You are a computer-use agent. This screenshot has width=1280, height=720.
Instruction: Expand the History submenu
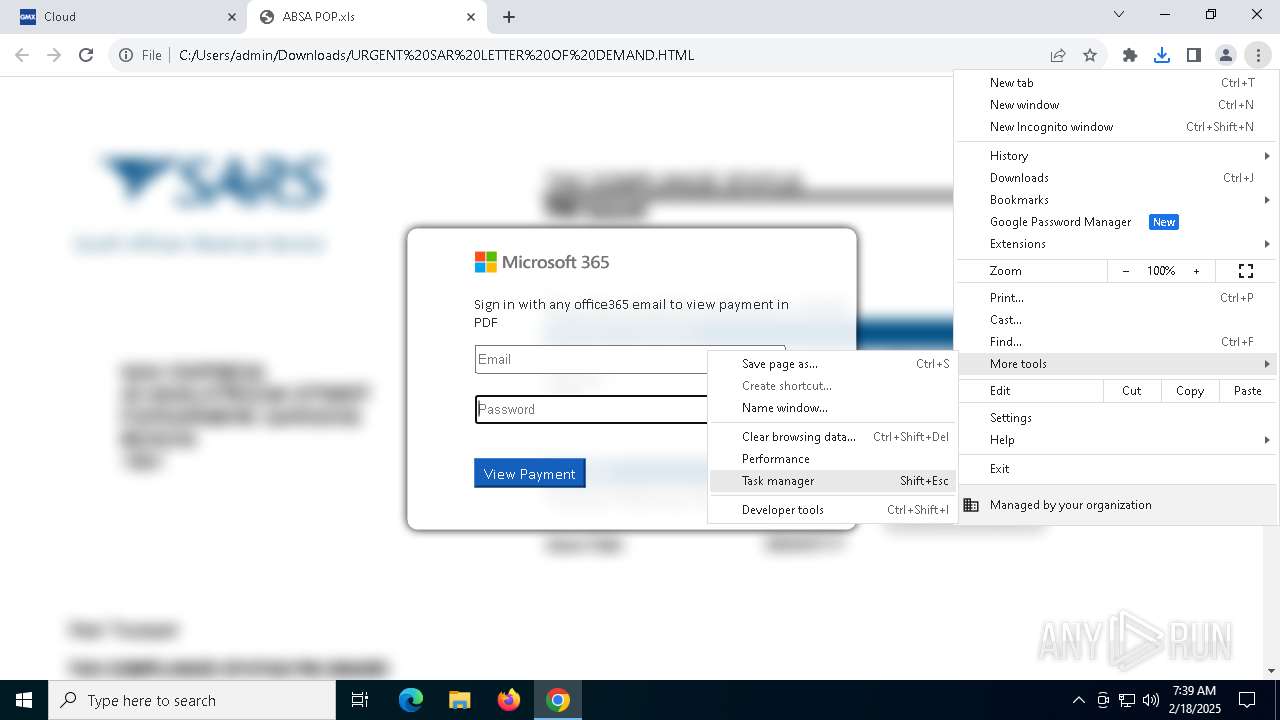click(x=1116, y=156)
